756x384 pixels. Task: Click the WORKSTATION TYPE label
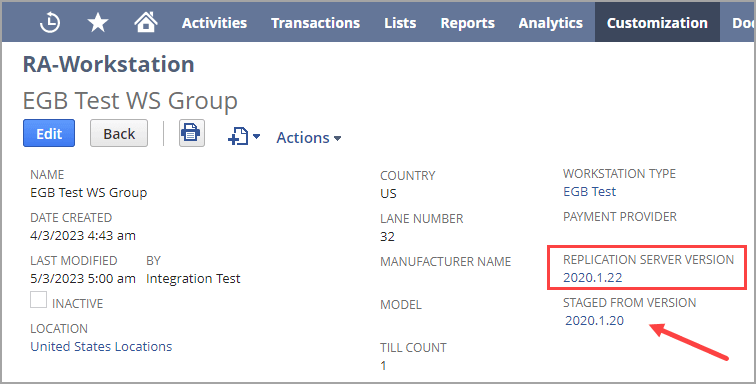(620, 174)
